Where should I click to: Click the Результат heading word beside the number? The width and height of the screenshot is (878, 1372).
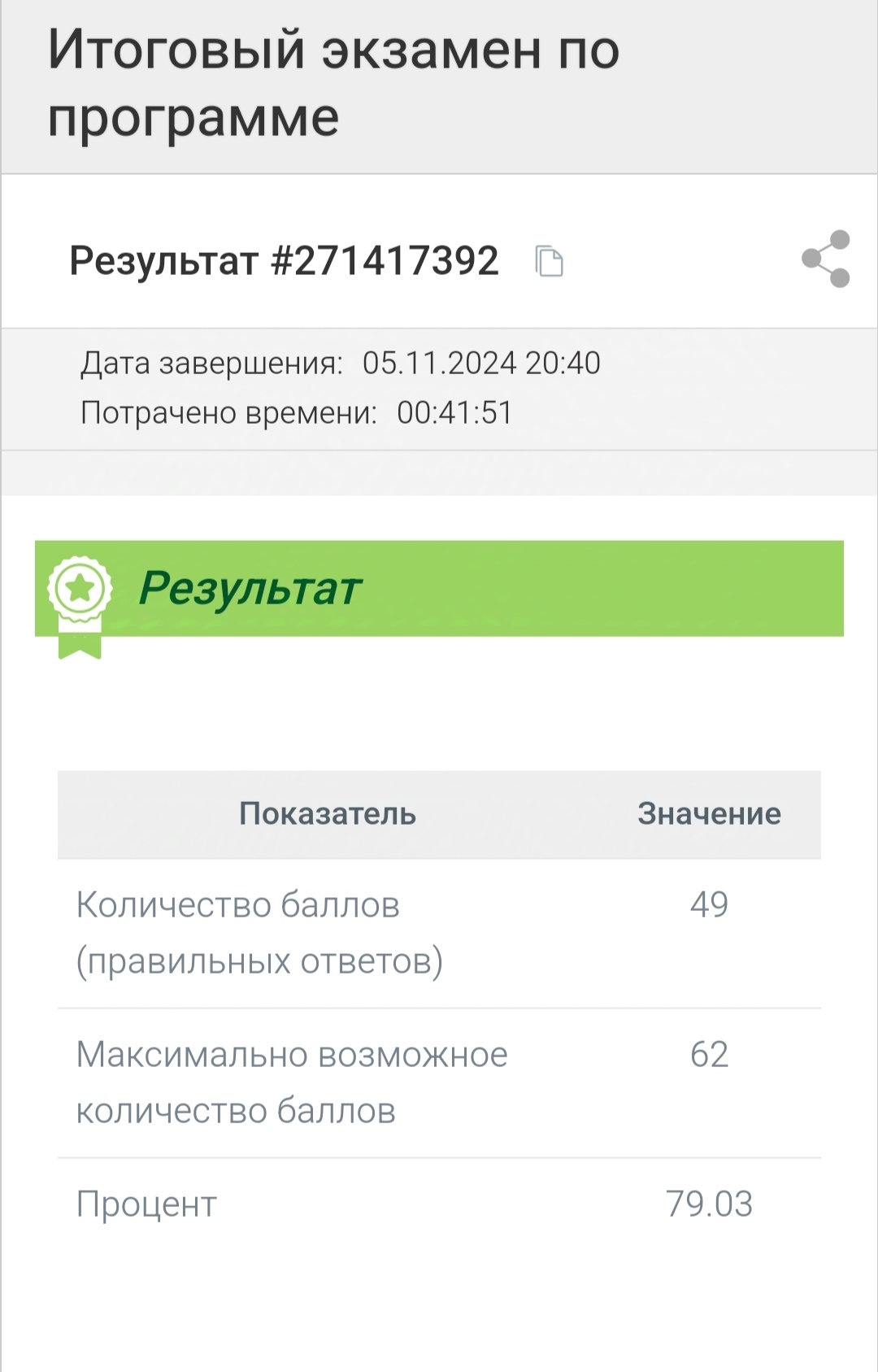tap(163, 261)
